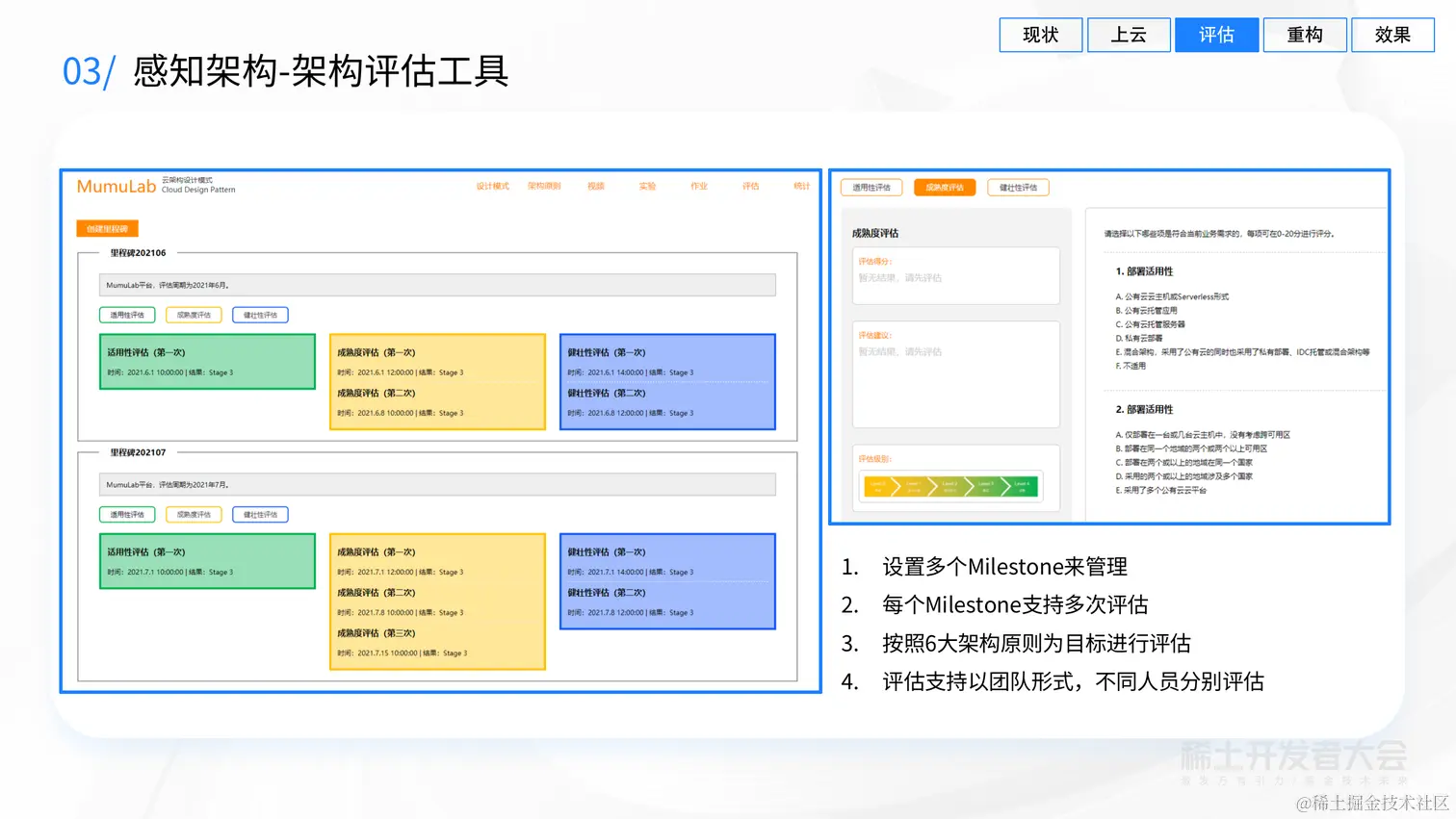
Task: Open the 作业 menu item
Action: pos(699,186)
